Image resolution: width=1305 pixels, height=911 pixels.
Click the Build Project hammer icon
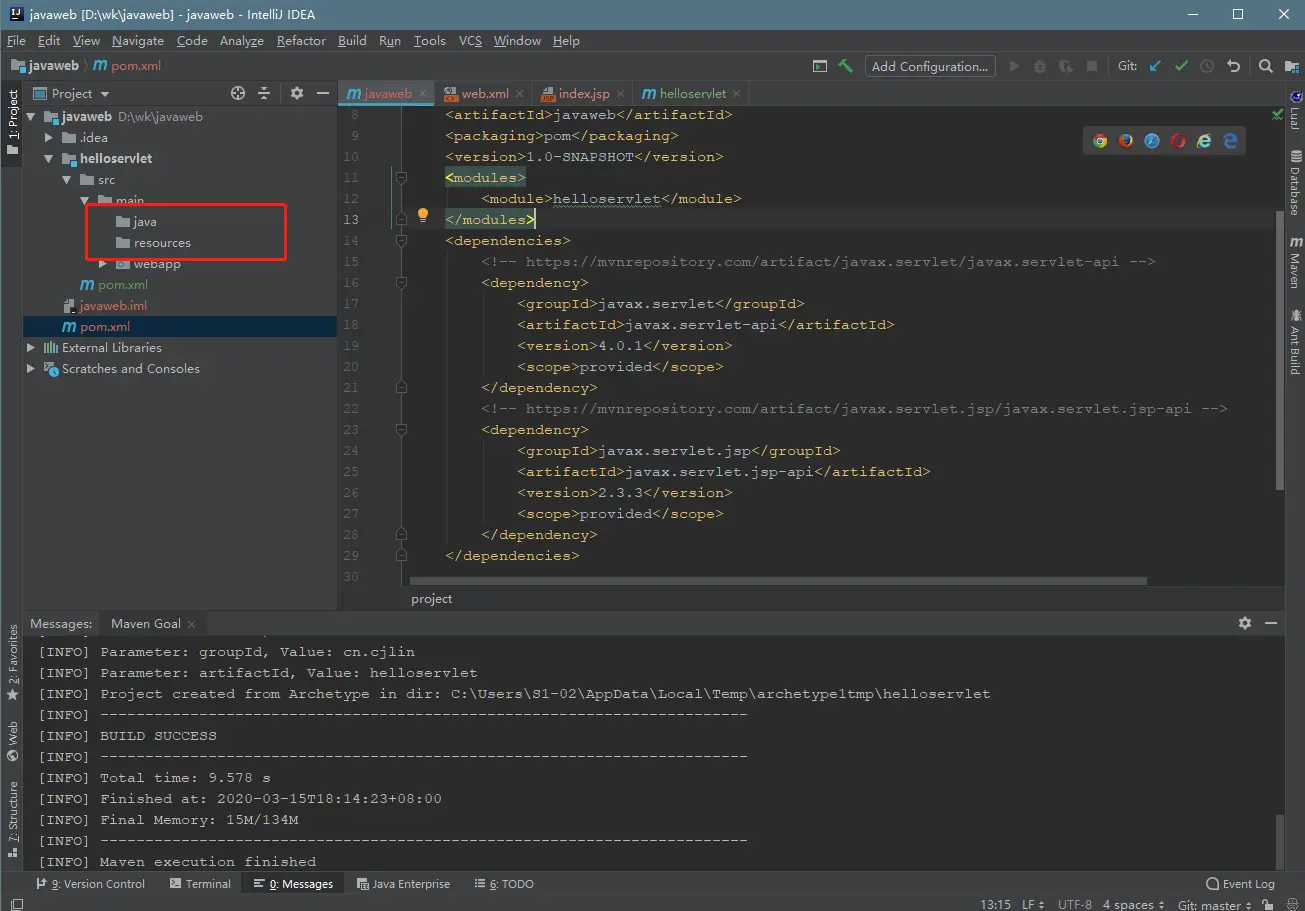coord(846,66)
